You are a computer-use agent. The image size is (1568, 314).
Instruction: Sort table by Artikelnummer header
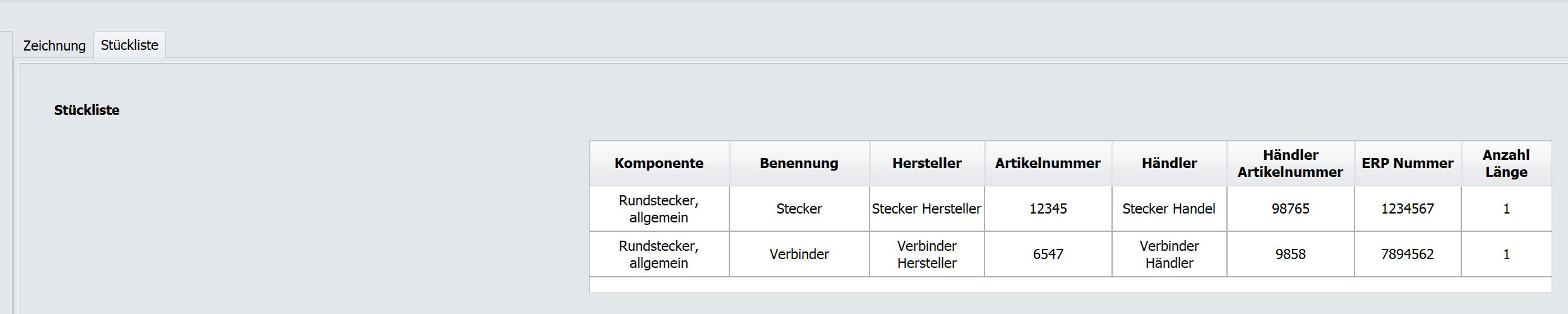tap(1048, 164)
